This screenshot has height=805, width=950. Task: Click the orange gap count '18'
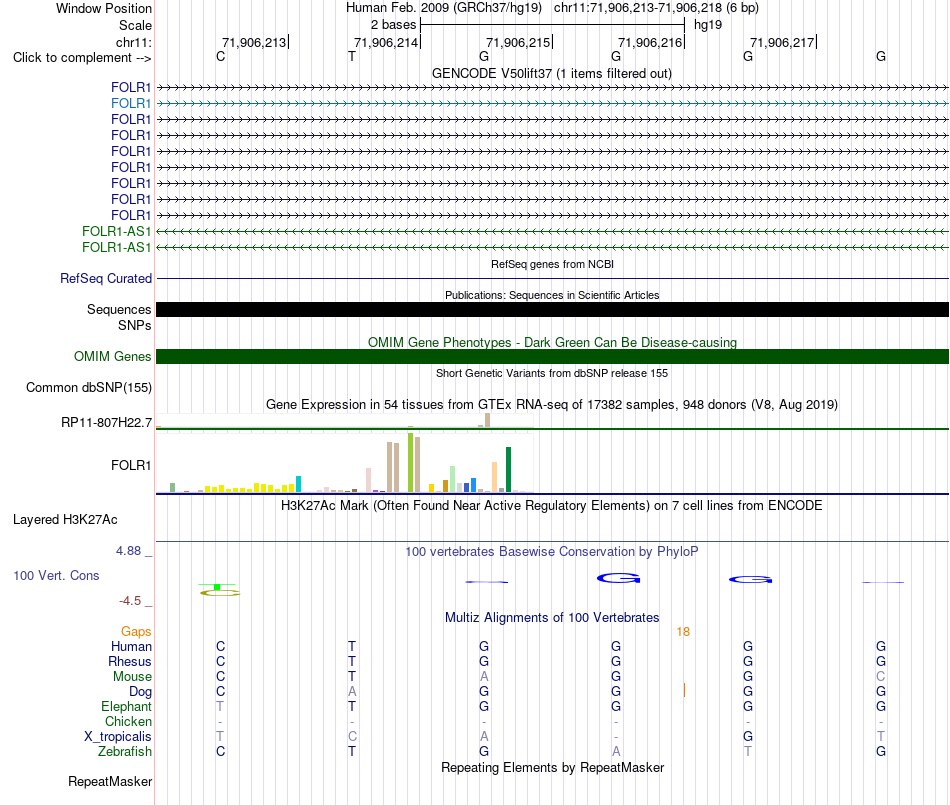pyautogui.click(x=683, y=632)
